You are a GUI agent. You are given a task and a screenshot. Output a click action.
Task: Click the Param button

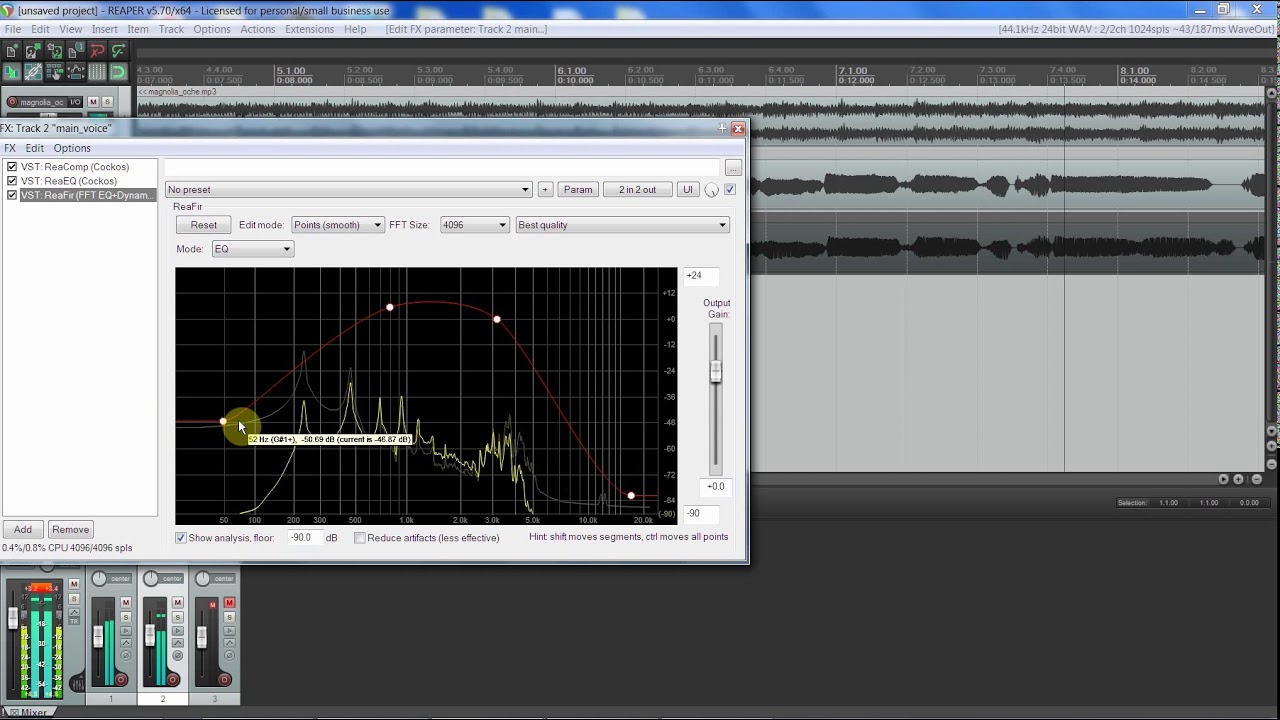point(578,190)
